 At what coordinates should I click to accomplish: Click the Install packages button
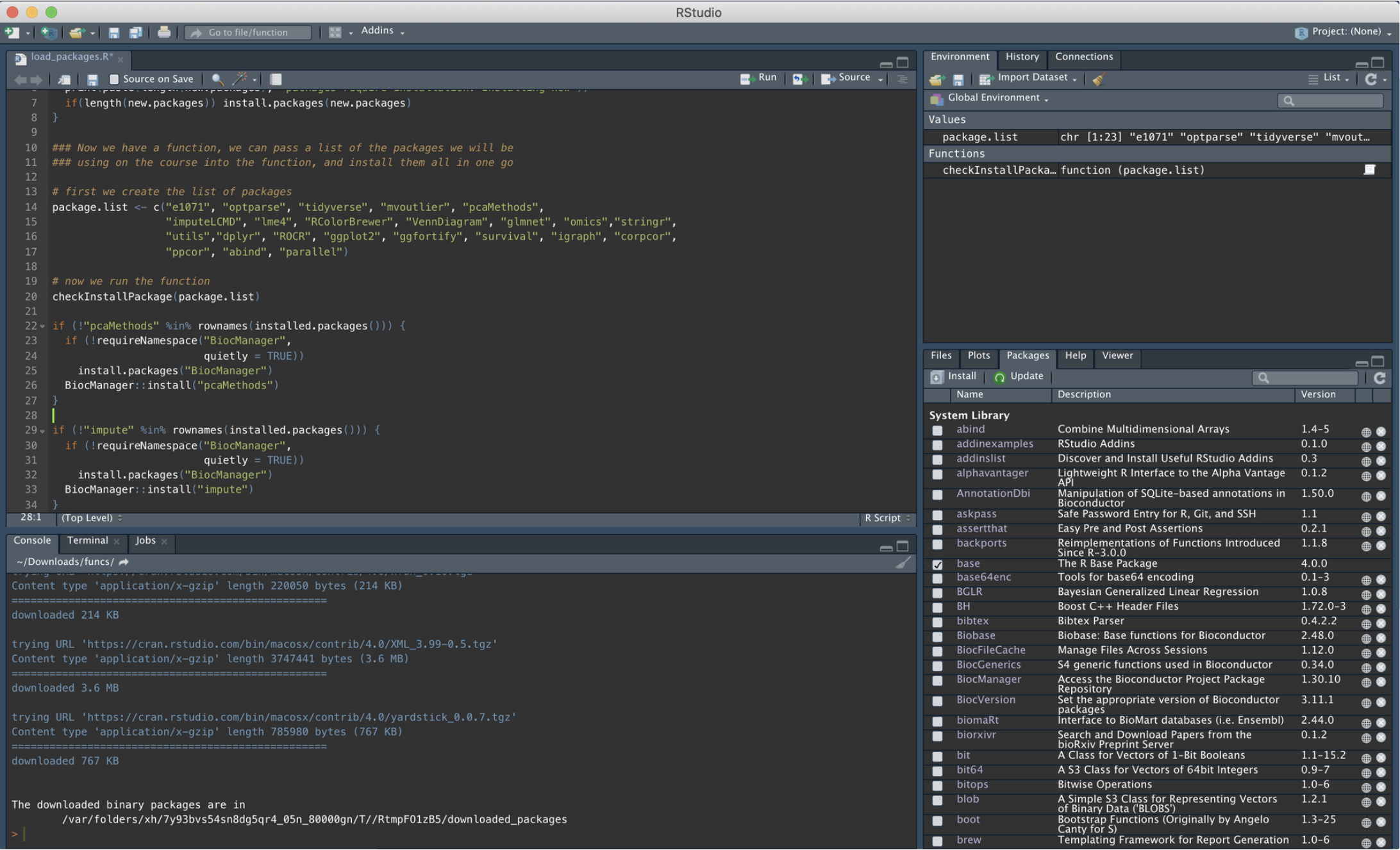coord(954,377)
